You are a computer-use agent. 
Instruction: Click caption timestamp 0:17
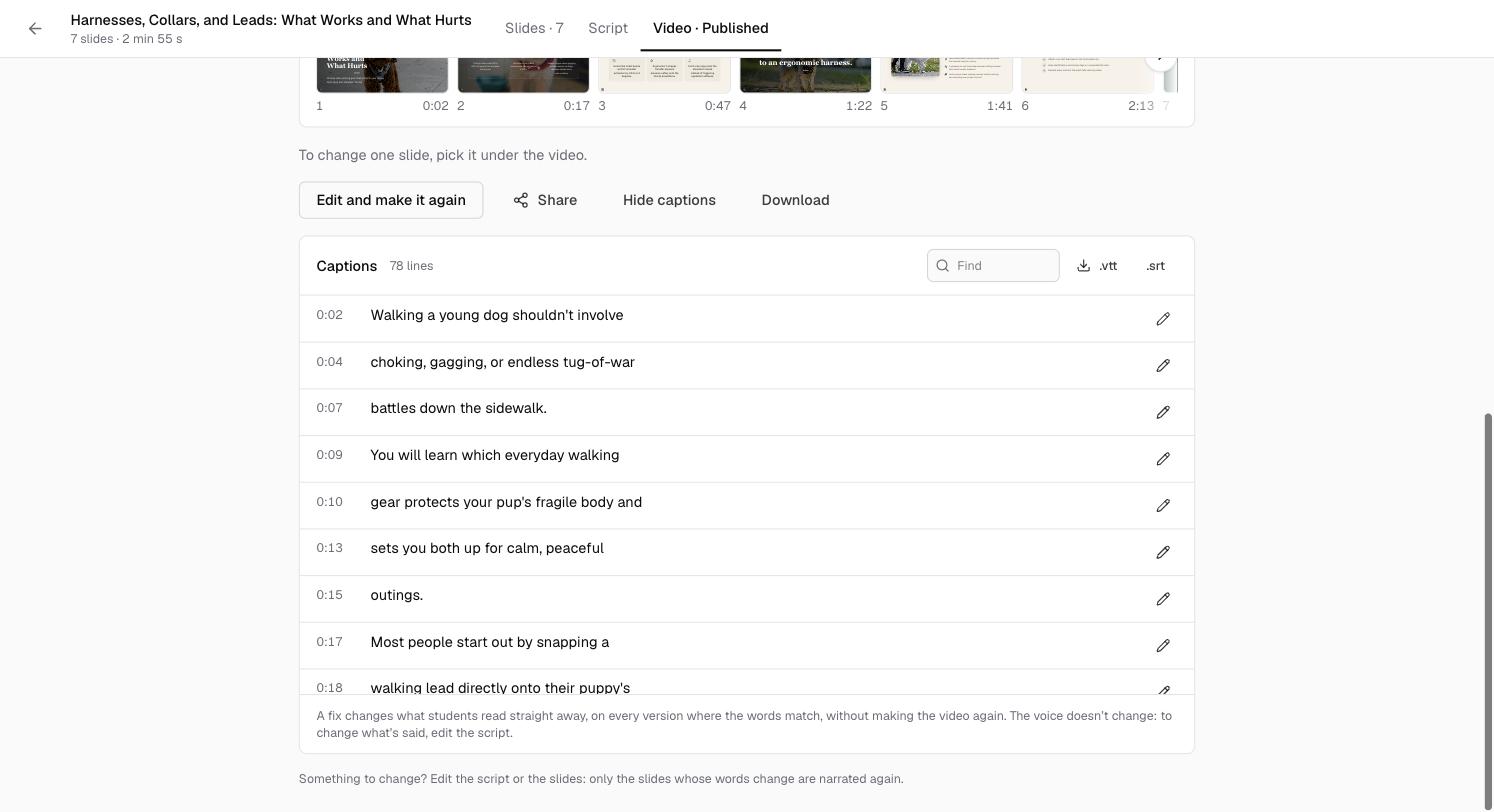coord(329,642)
